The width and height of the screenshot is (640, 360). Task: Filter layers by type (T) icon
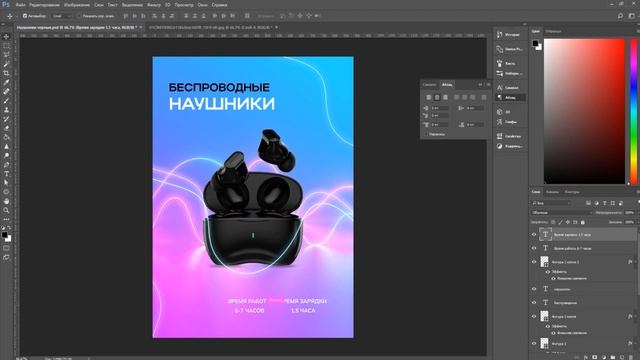(x=604, y=203)
